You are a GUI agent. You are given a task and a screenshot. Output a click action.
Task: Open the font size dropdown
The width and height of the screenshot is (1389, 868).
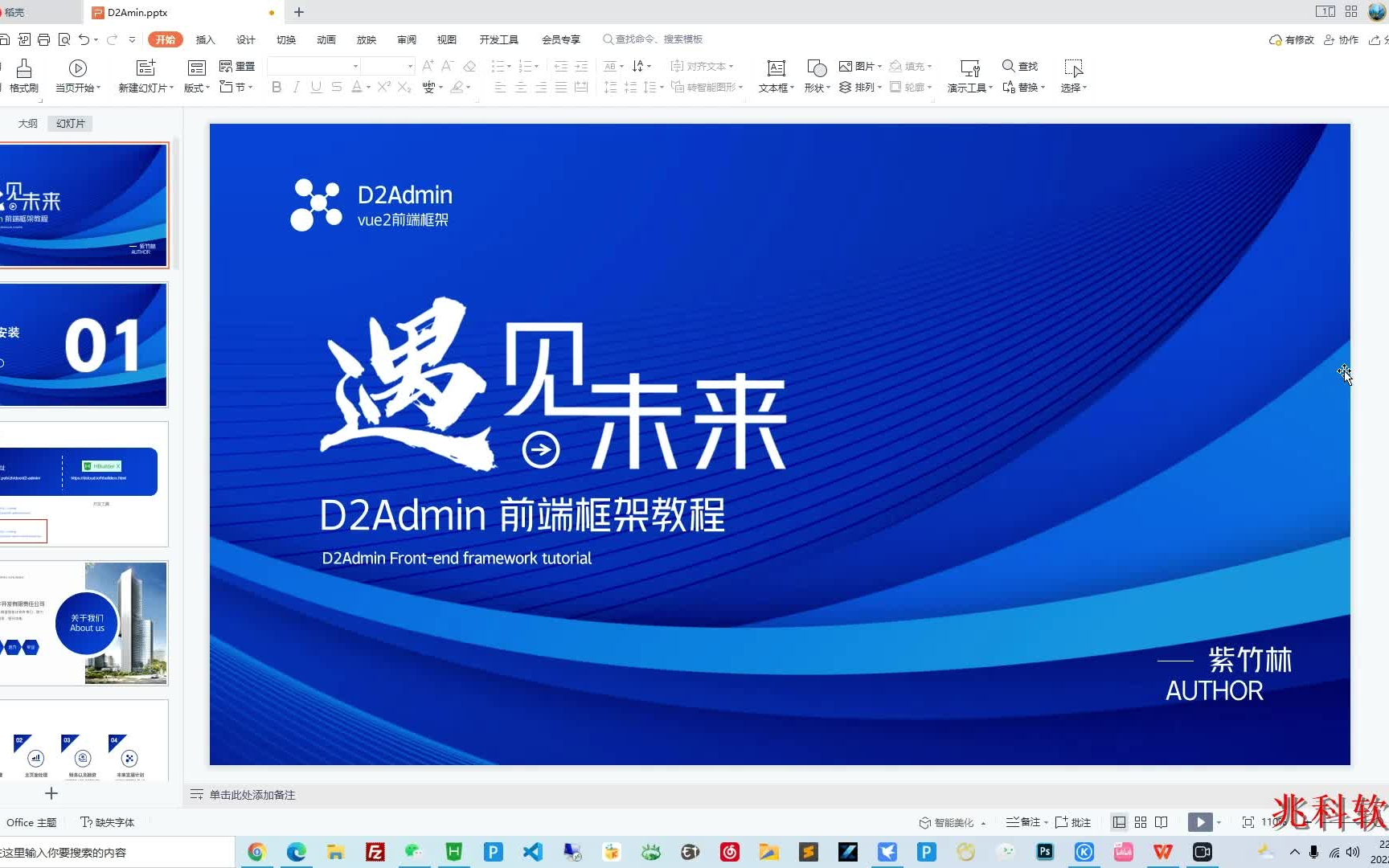tap(410, 66)
